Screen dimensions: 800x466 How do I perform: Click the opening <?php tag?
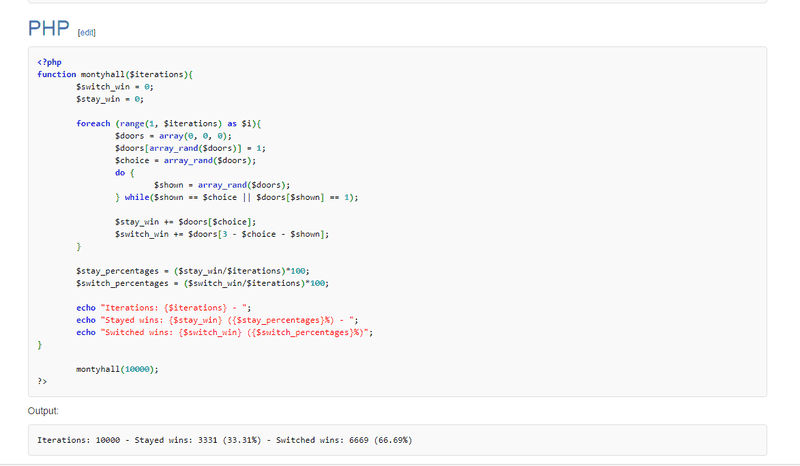pyautogui.click(x=49, y=62)
